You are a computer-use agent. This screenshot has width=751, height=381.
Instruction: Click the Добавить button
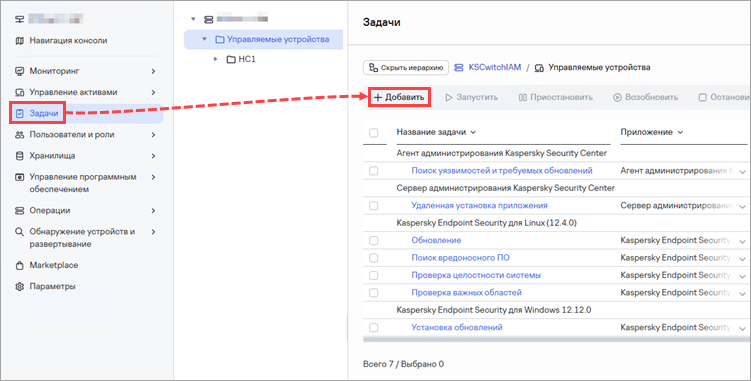point(399,97)
